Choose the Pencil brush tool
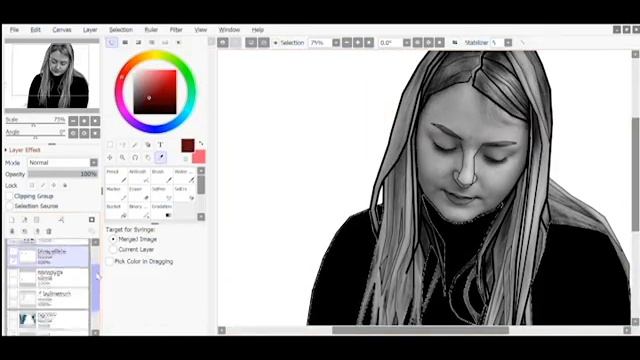 click(x=116, y=176)
